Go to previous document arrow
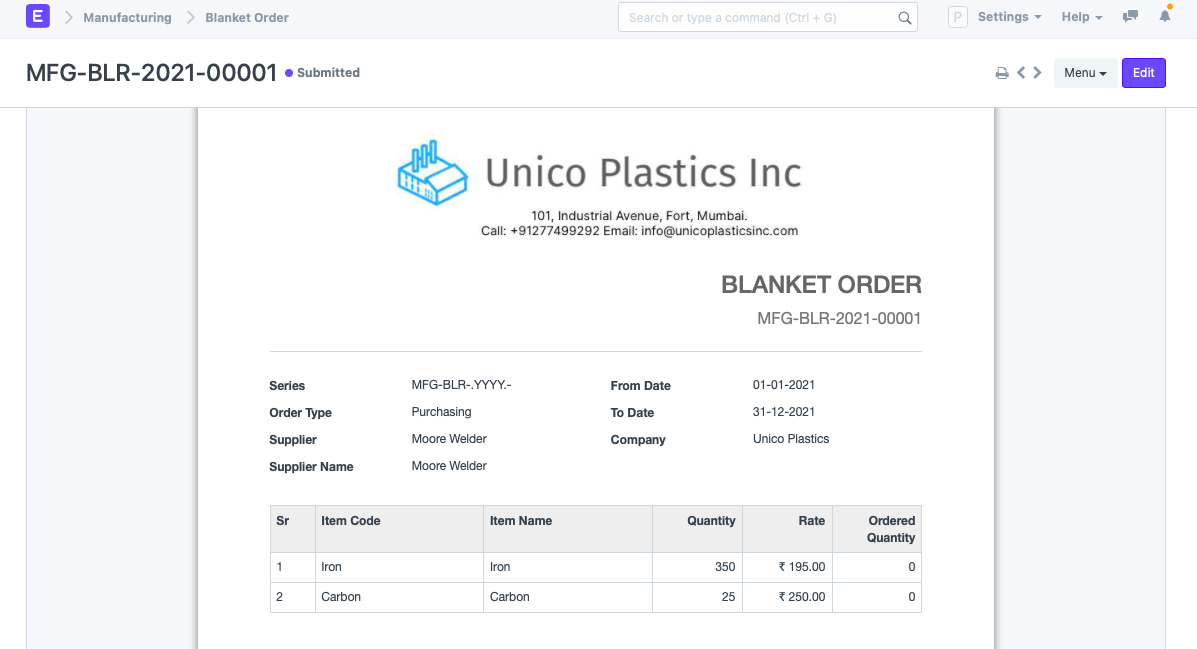 (x=1021, y=73)
